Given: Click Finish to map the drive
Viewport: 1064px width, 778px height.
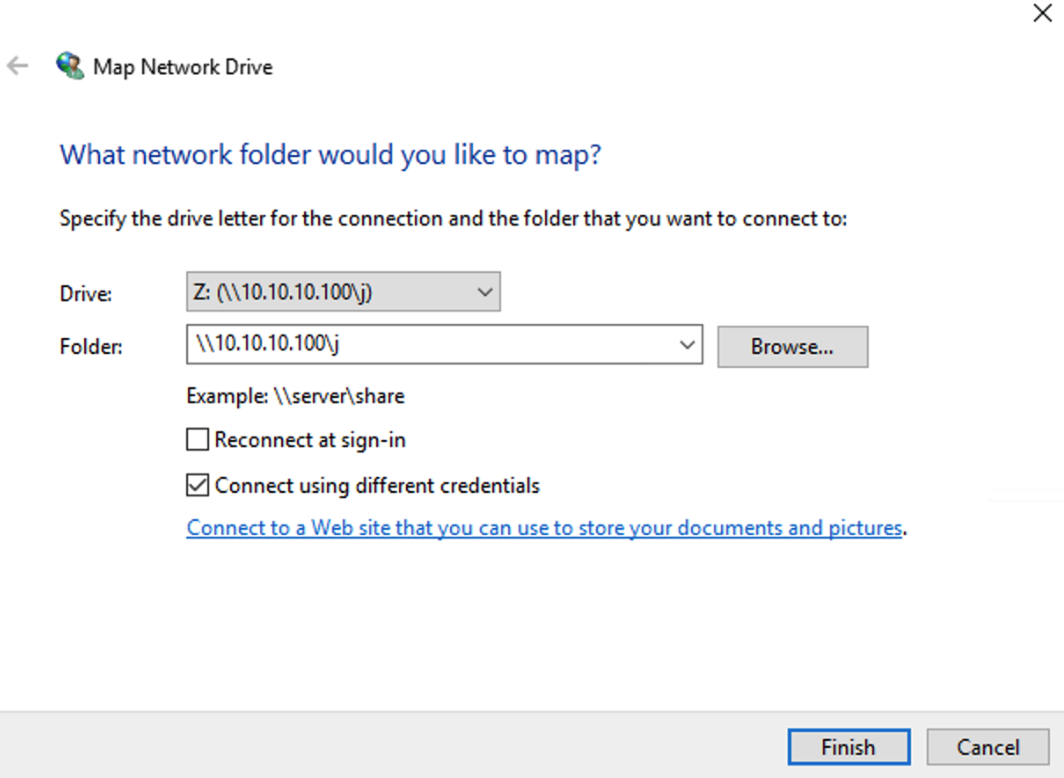Looking at the screenshot, I should (x=849, y=747).
